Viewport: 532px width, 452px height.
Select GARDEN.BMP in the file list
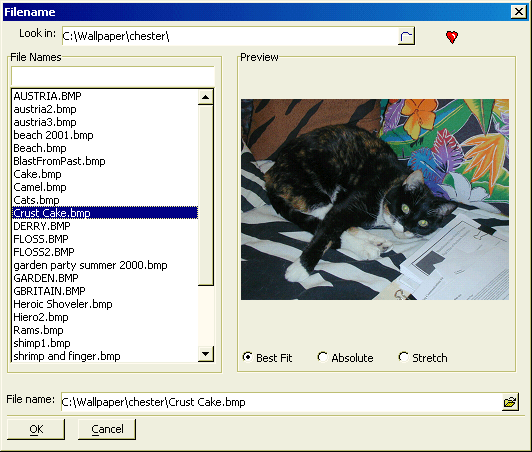[105, 278]
